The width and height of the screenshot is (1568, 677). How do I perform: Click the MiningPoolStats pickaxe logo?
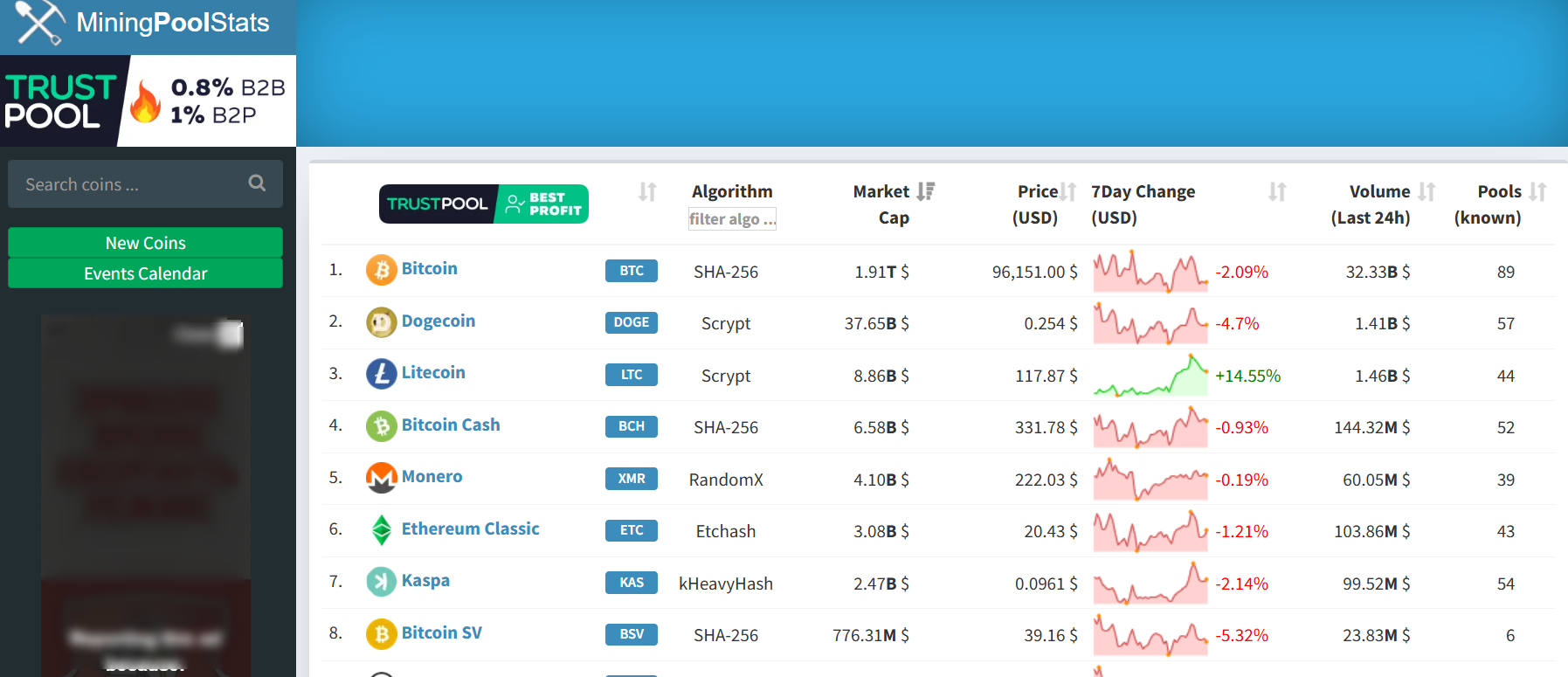(40, 23)
